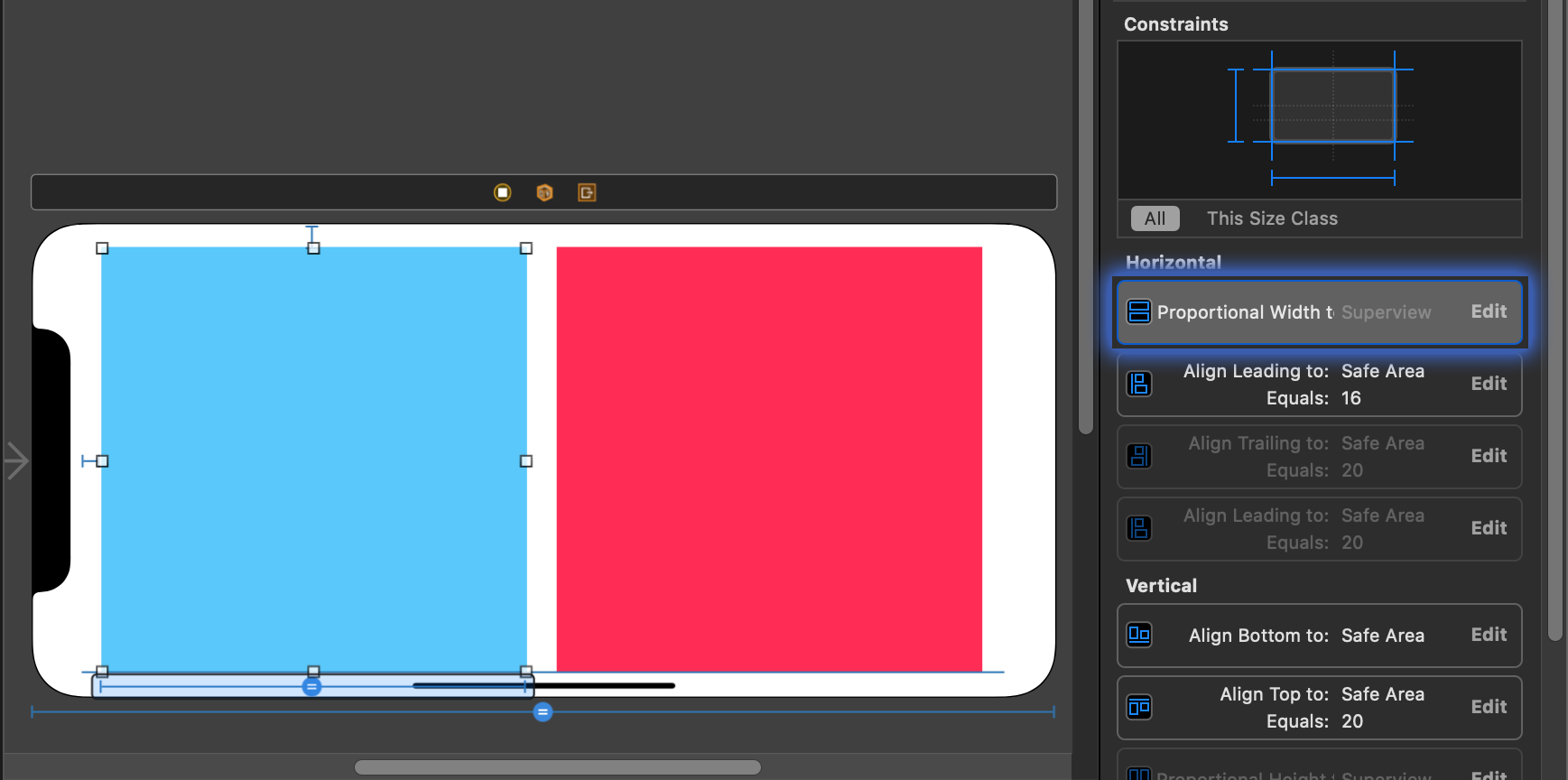Screen dimensions: 1568x780
Task: Click the canvas horizontal scrollbar
Action: point(558,767)
